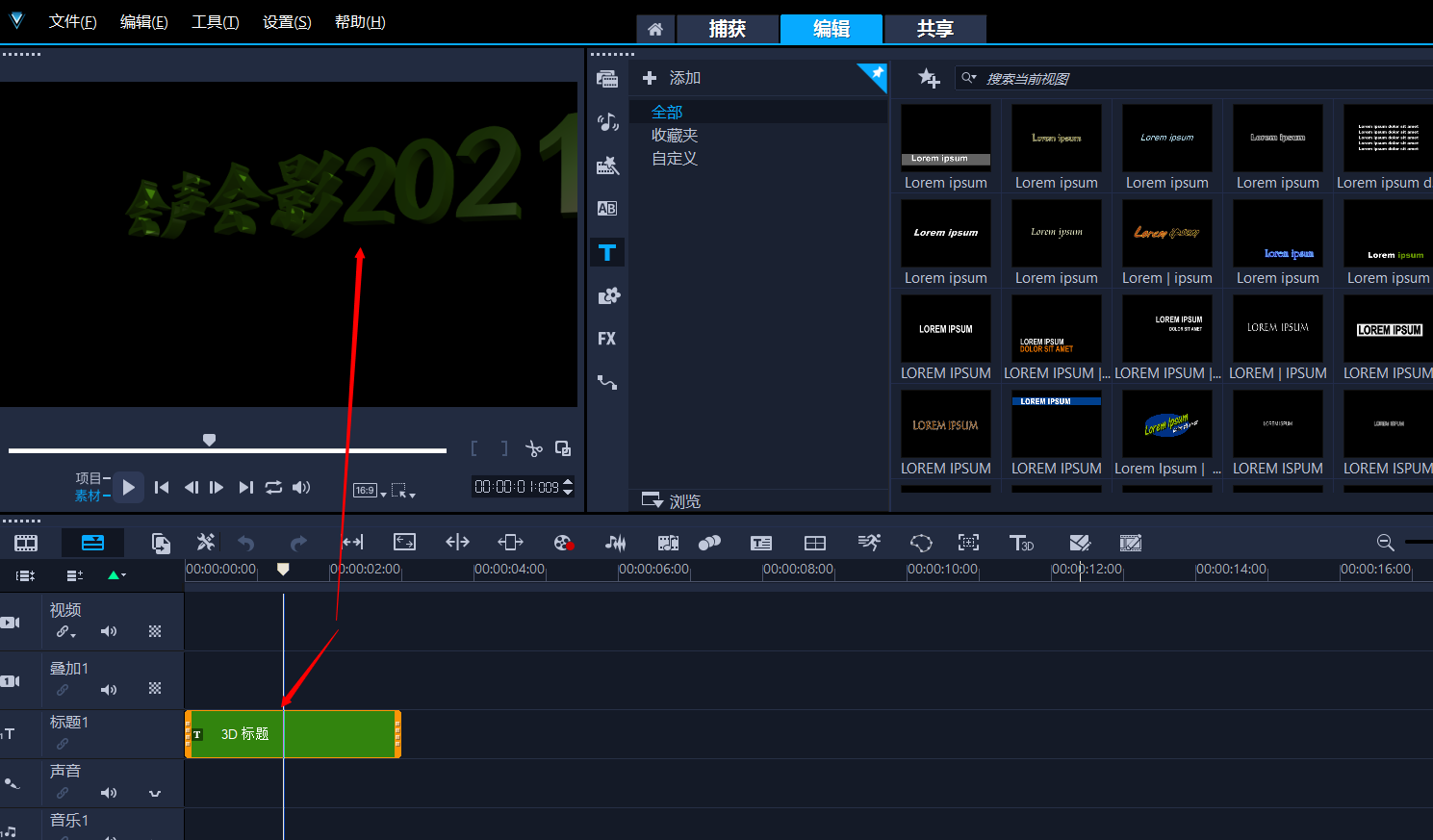
Task: Open the green track height arrow dropdown
Action: click(116, 575)
